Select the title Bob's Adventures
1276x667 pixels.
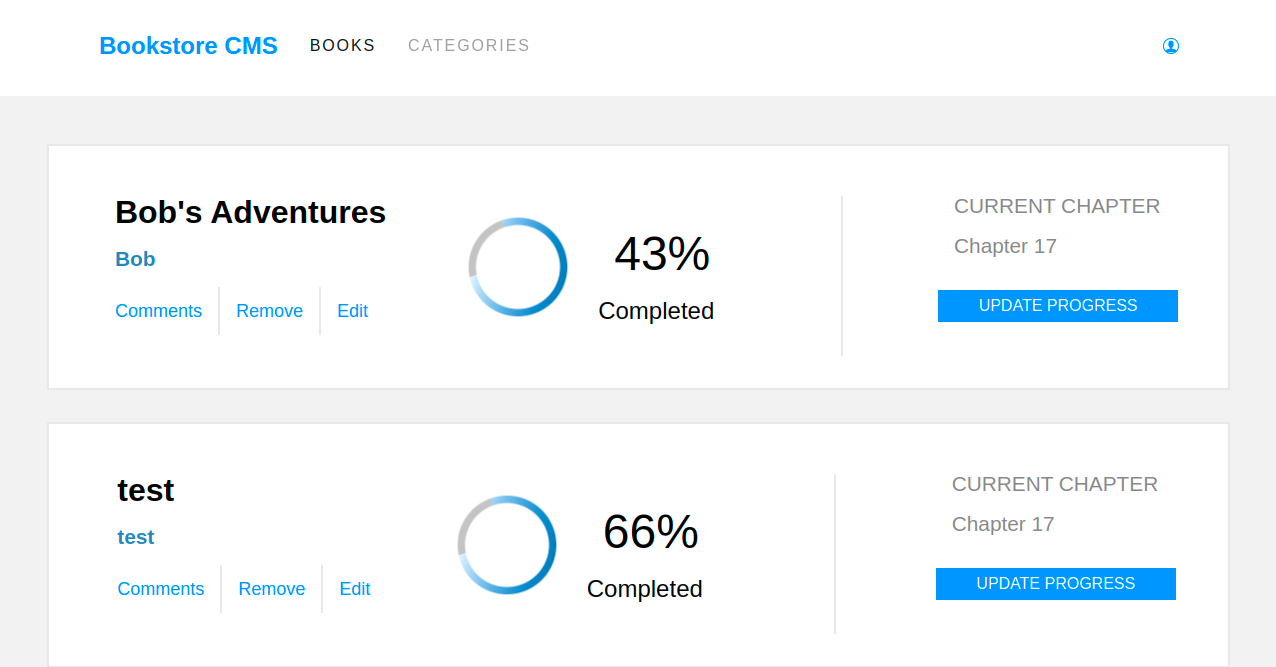pyautogui.click(x=250, y=212)
